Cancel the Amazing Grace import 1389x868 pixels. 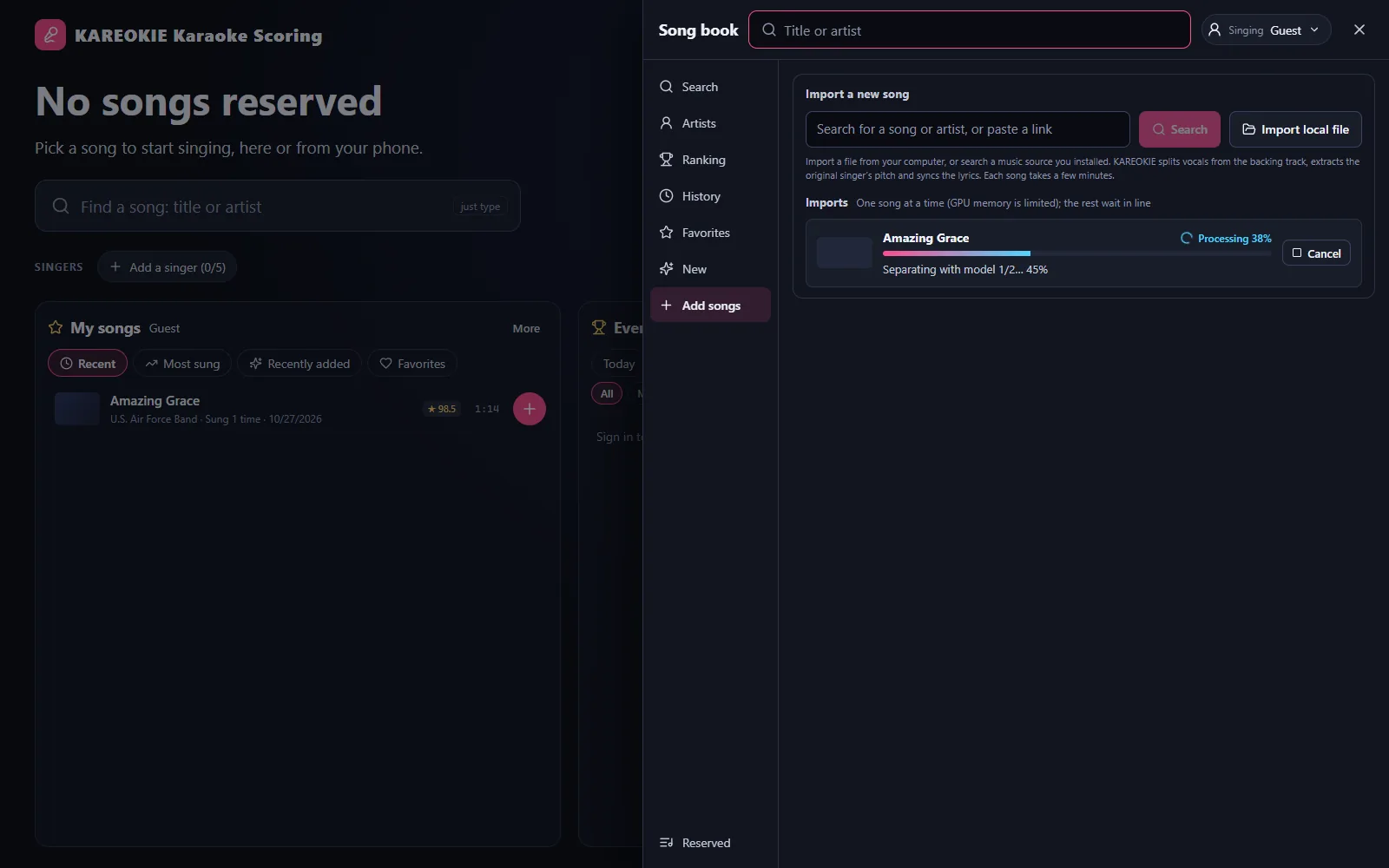click(1316, 253)
